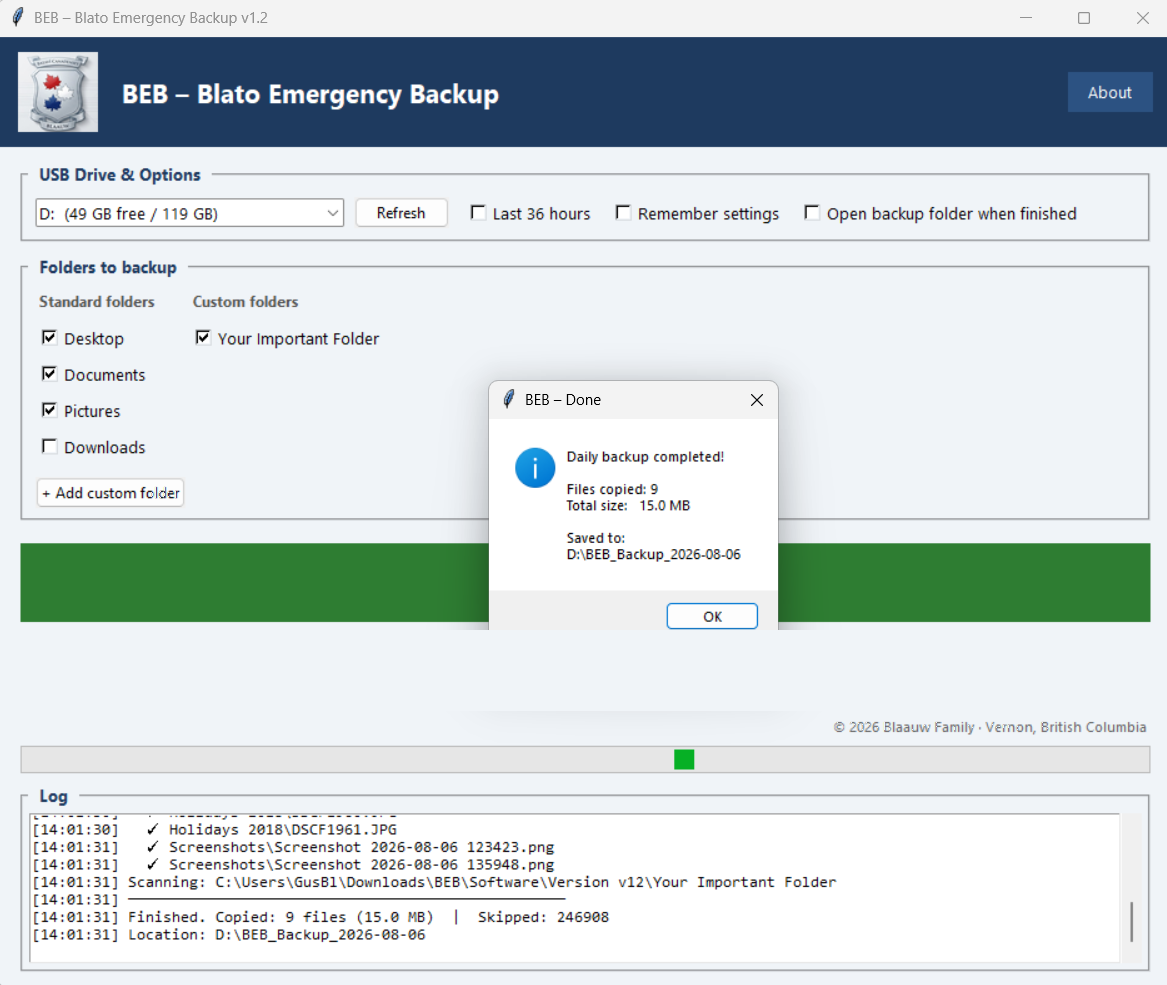Enable Open backup folder when finished
The height and width of the screenshot is (985, 1167).
(812, 213)
